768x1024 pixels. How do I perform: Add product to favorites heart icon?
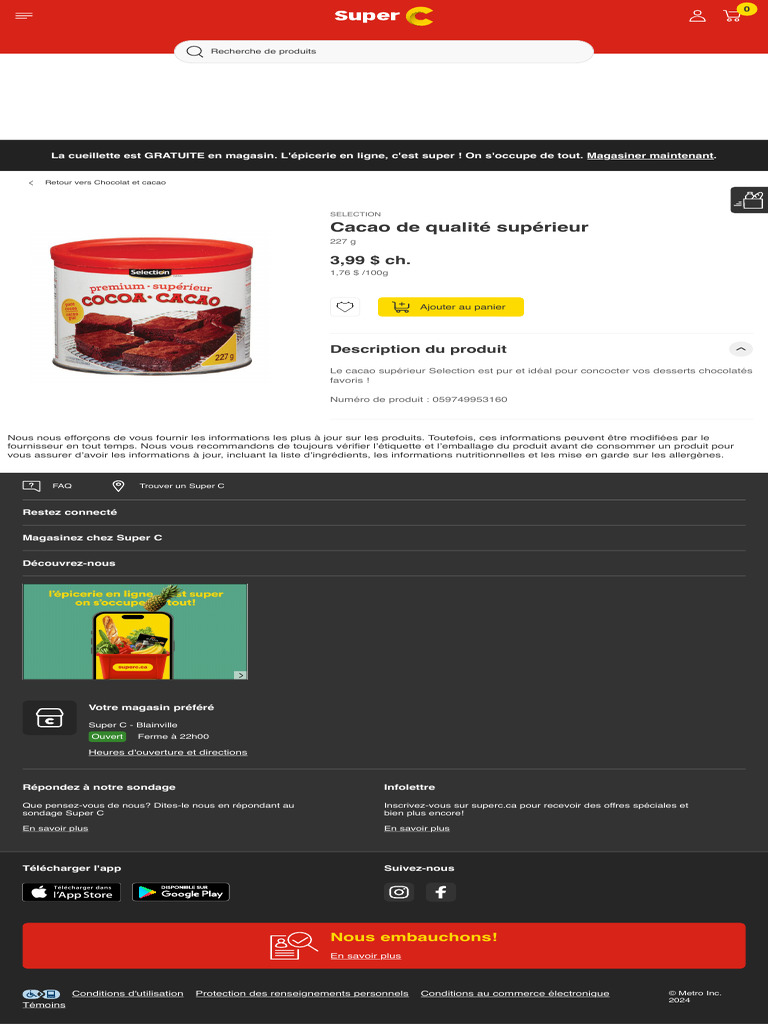[x=345, y=307]
